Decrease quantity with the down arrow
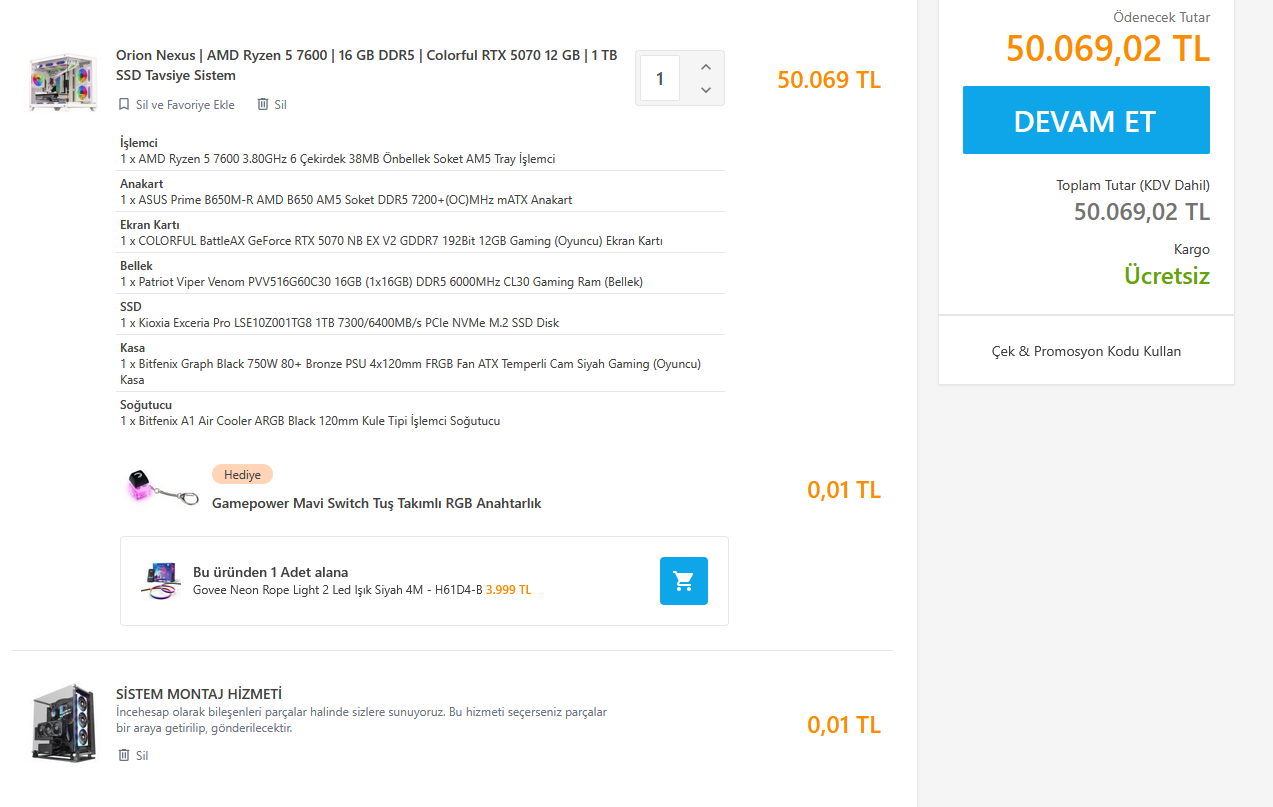 tap(706, 90)
